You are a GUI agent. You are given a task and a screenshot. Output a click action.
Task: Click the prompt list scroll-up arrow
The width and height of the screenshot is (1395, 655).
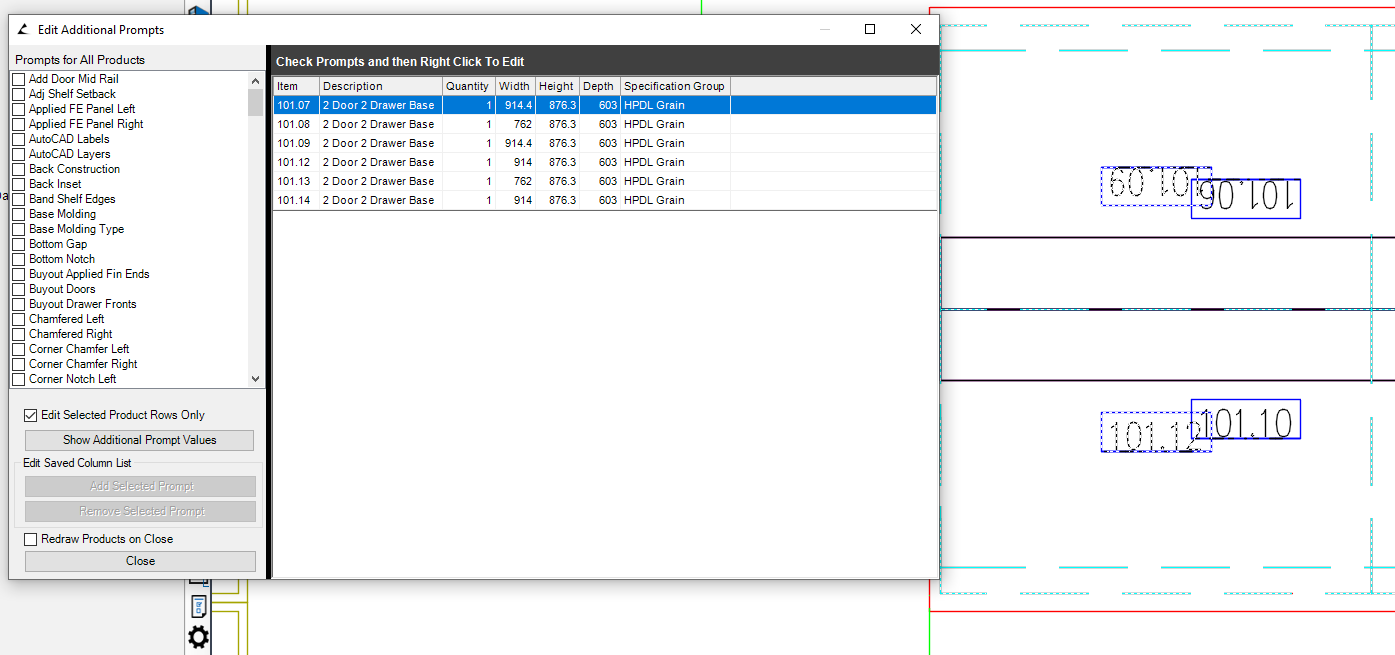[255, 79]
